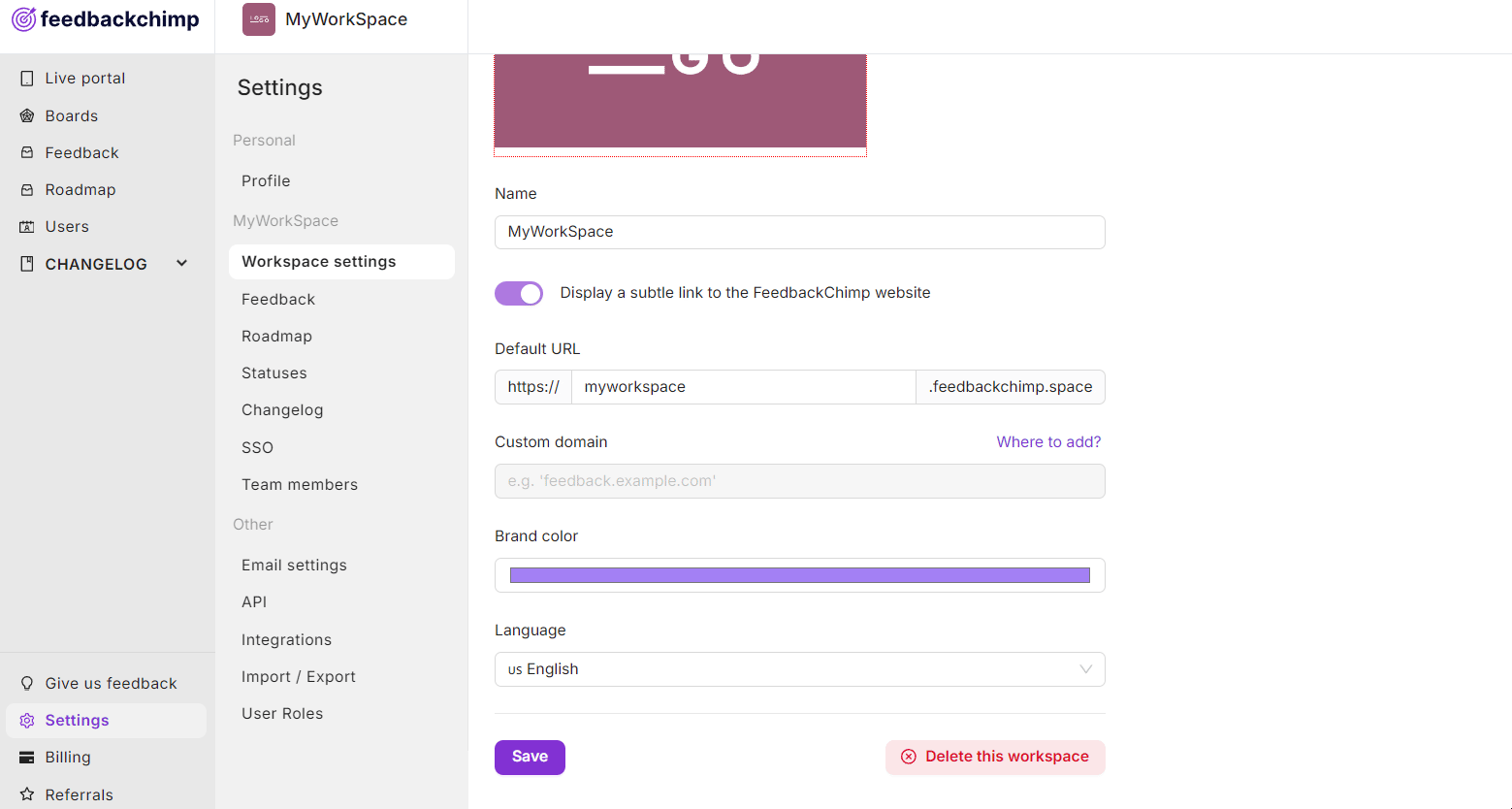Click the feedbackchimp logo icon
This screenshot has height=809, width=1512.
[x=23, y=19]
